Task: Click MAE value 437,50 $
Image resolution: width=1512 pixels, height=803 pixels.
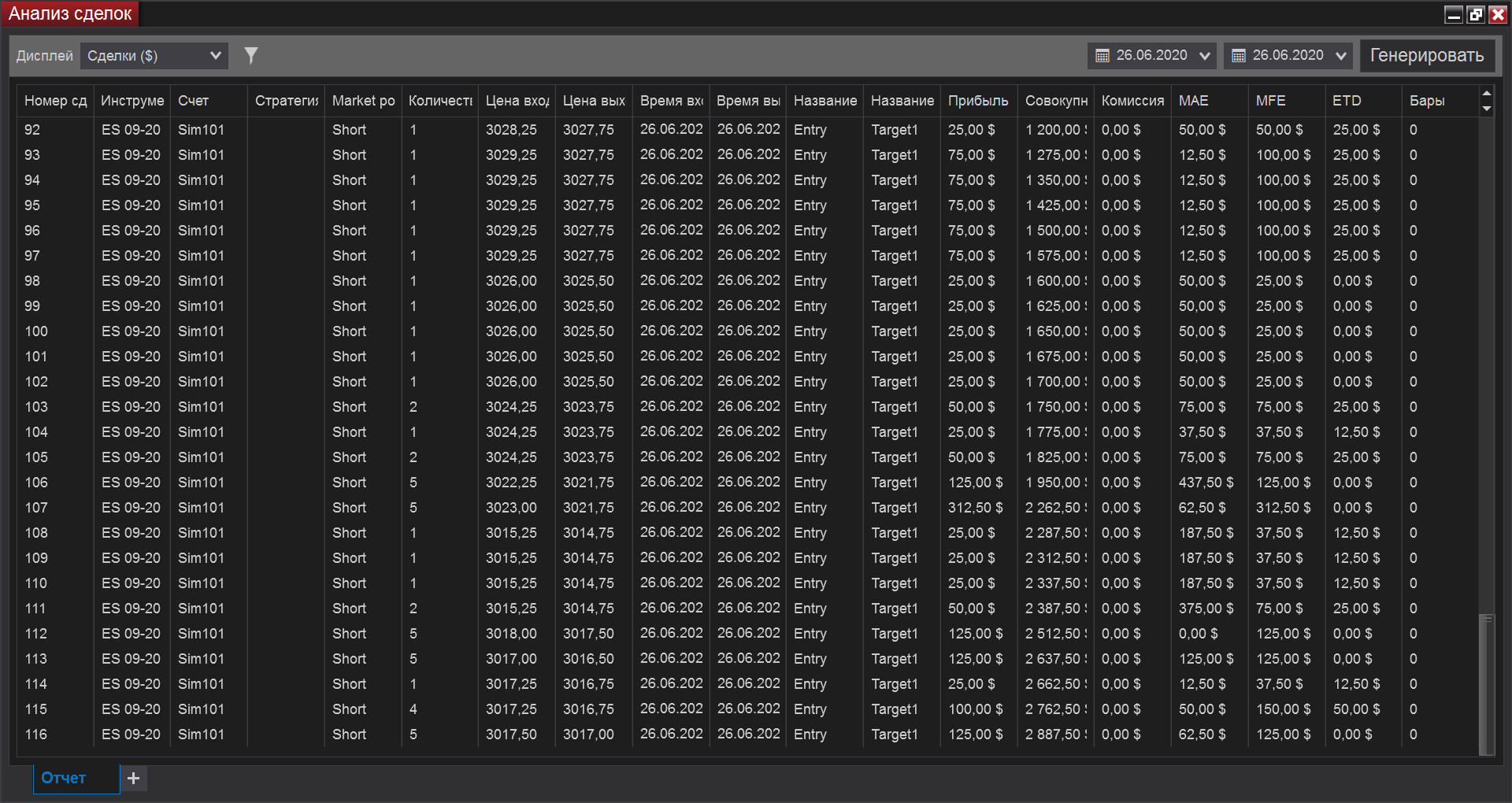Action: (1206, 483)
